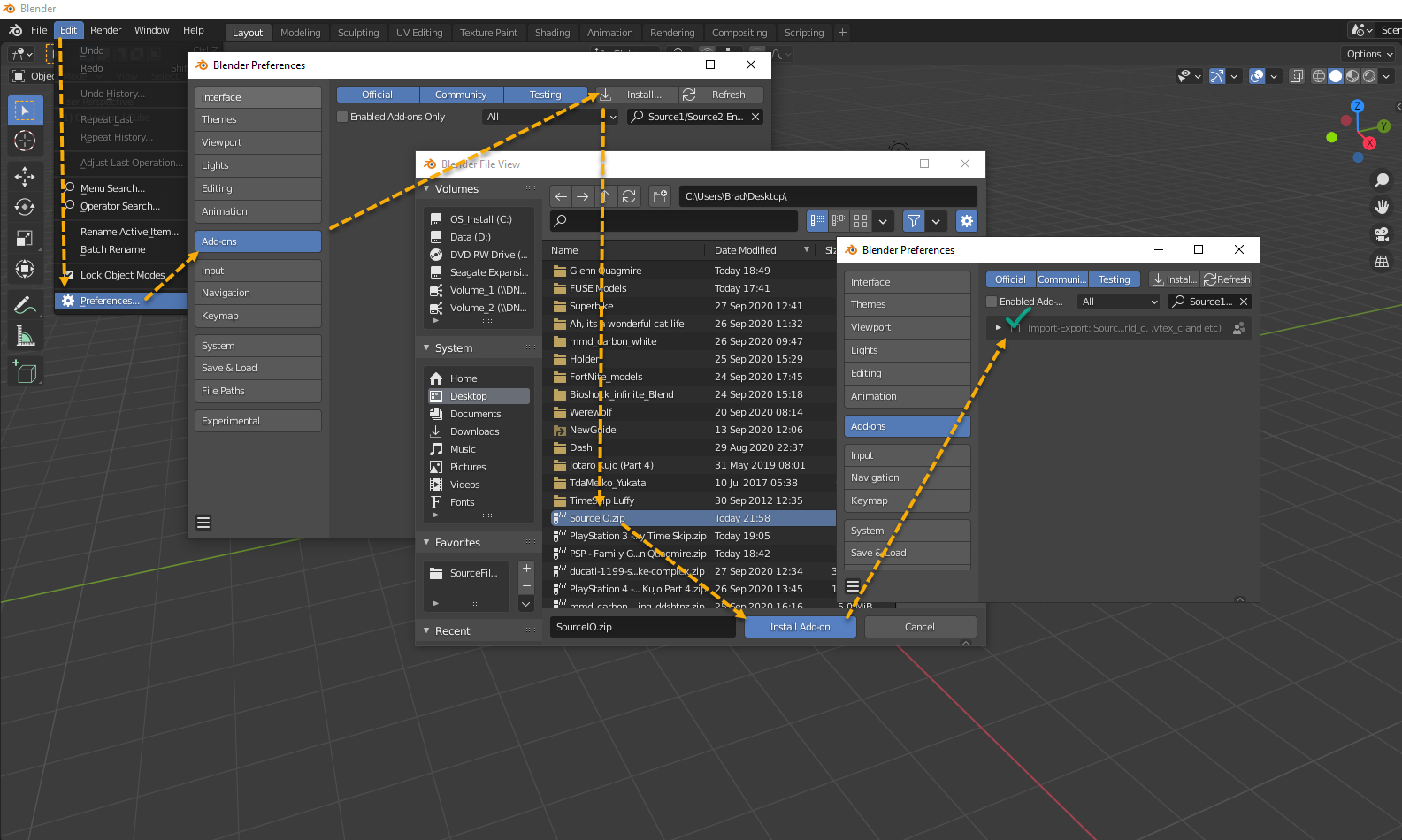Viewport: 1402px width, 840px height.
Task: Collapse the Favorites panel in File View
Action: click(x=427, y=543)
